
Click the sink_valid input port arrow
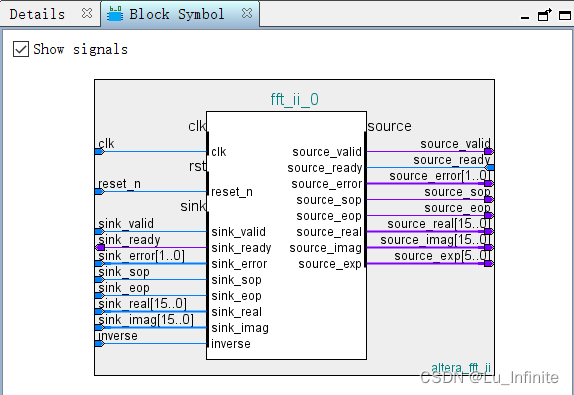tap(100, 231)
